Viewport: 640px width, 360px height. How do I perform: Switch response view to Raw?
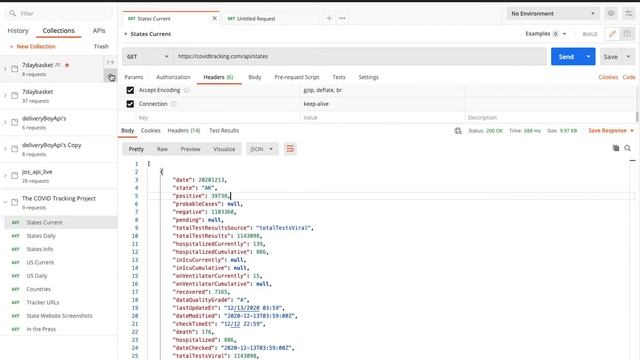(x=162, y=149)
